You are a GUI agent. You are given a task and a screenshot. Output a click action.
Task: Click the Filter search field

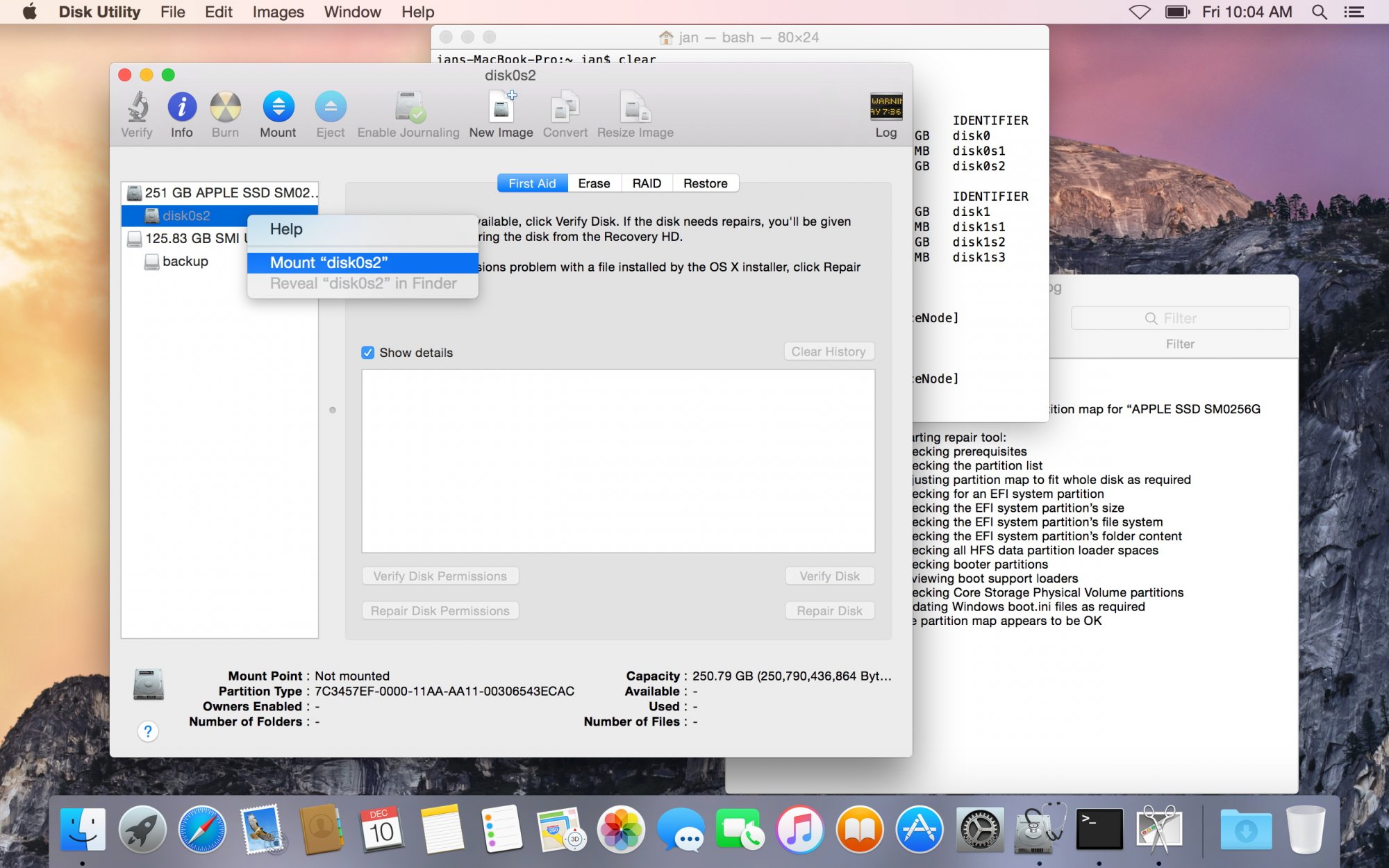(1180, 318)
